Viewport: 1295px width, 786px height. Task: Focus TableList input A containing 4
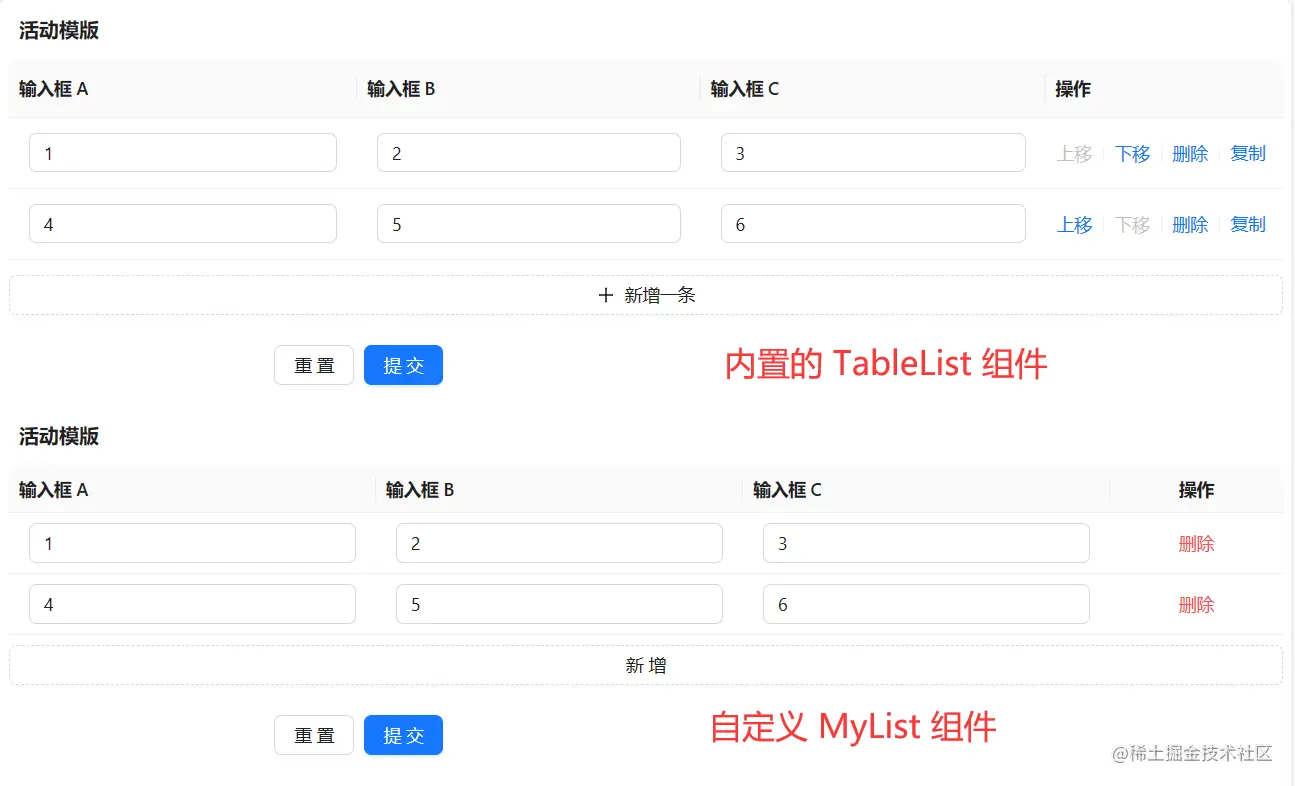(x=183, y=224)
